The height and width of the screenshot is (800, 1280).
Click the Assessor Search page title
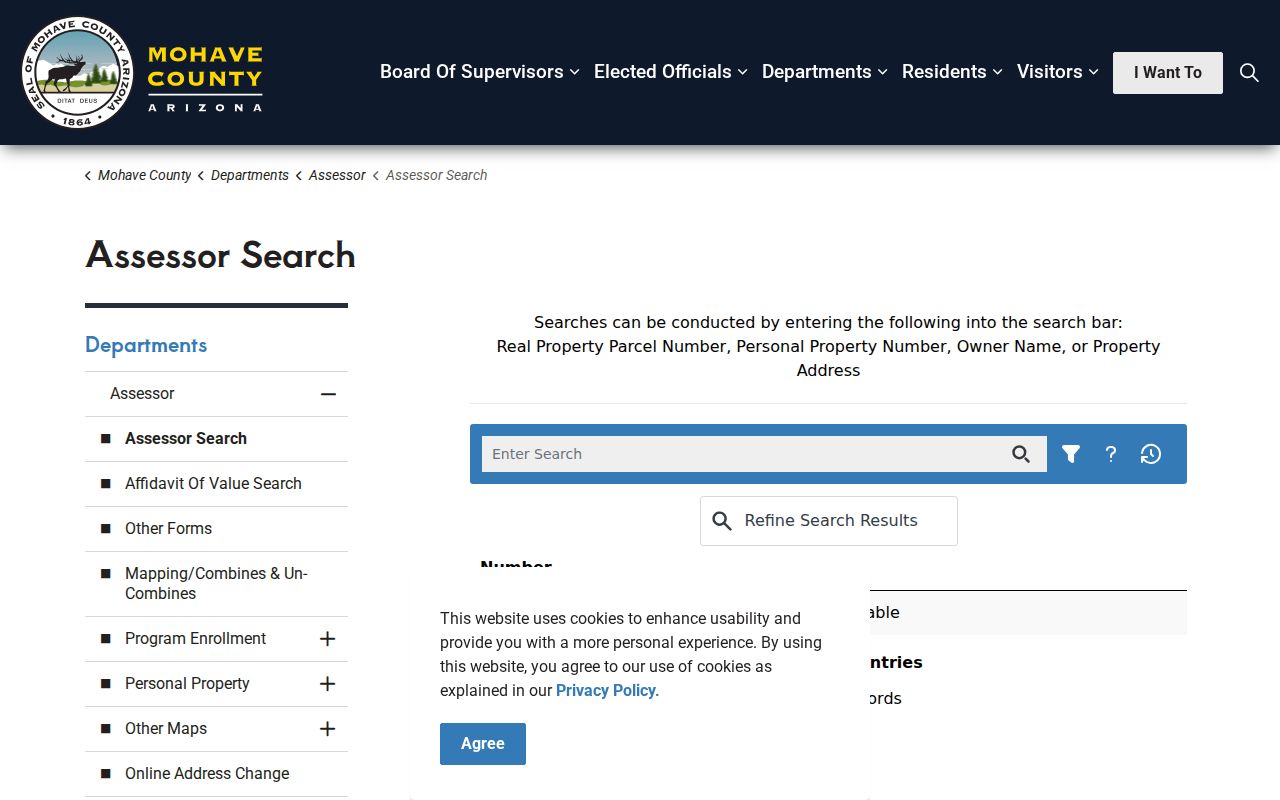point(221,255)
